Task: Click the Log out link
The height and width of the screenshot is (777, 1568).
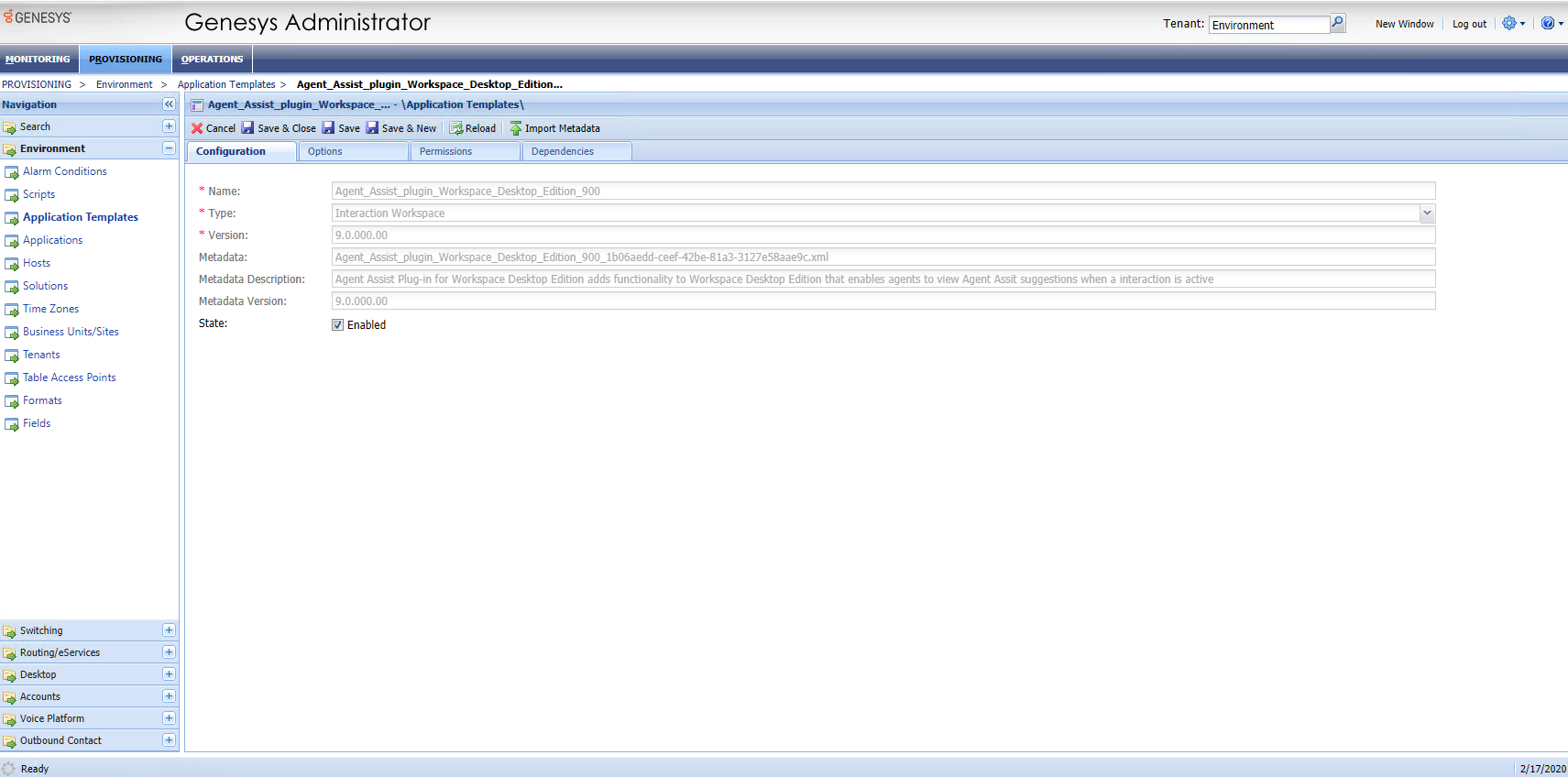Action: [x=1469, y=24]
